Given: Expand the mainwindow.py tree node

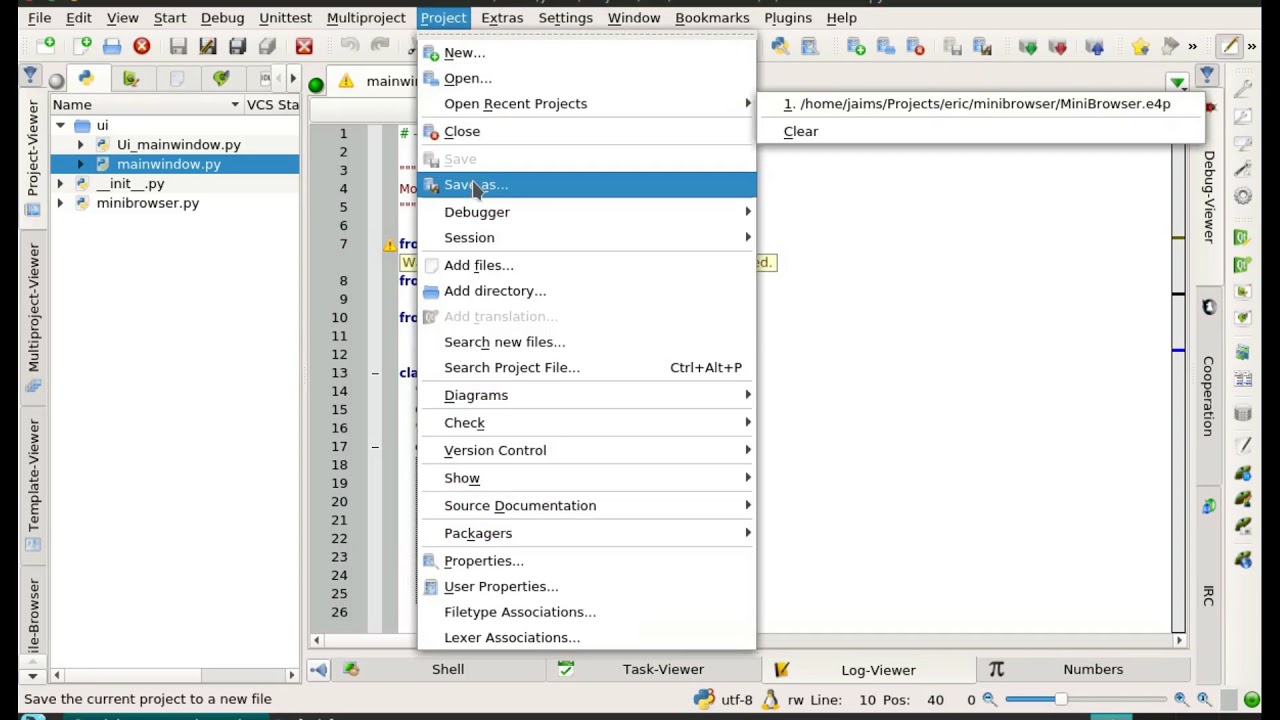Looking at the screenshot, I should coord(80,164).
